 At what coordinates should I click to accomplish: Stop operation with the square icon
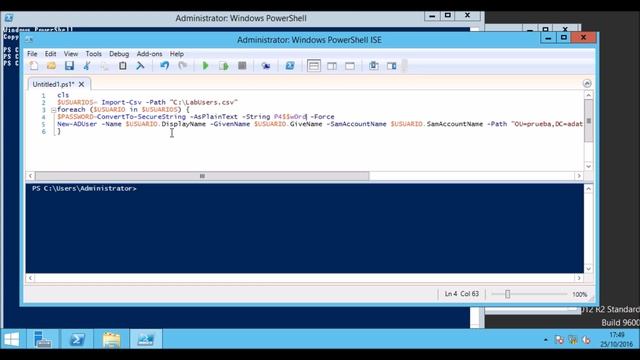[242, 66]
